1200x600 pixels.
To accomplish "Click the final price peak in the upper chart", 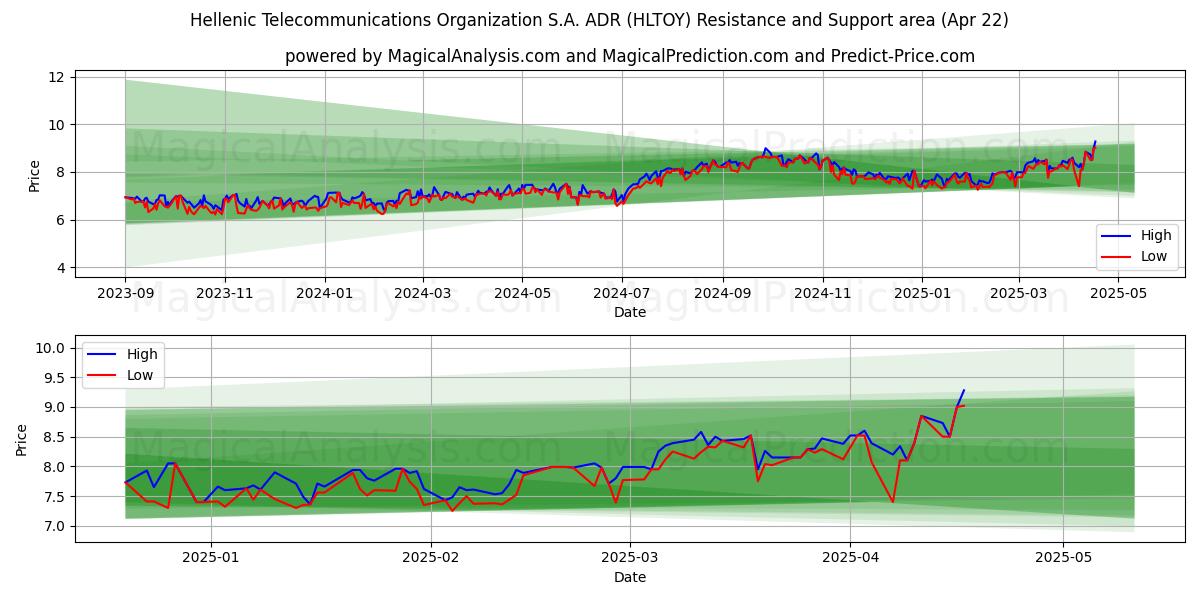I will pos(1095,142).
